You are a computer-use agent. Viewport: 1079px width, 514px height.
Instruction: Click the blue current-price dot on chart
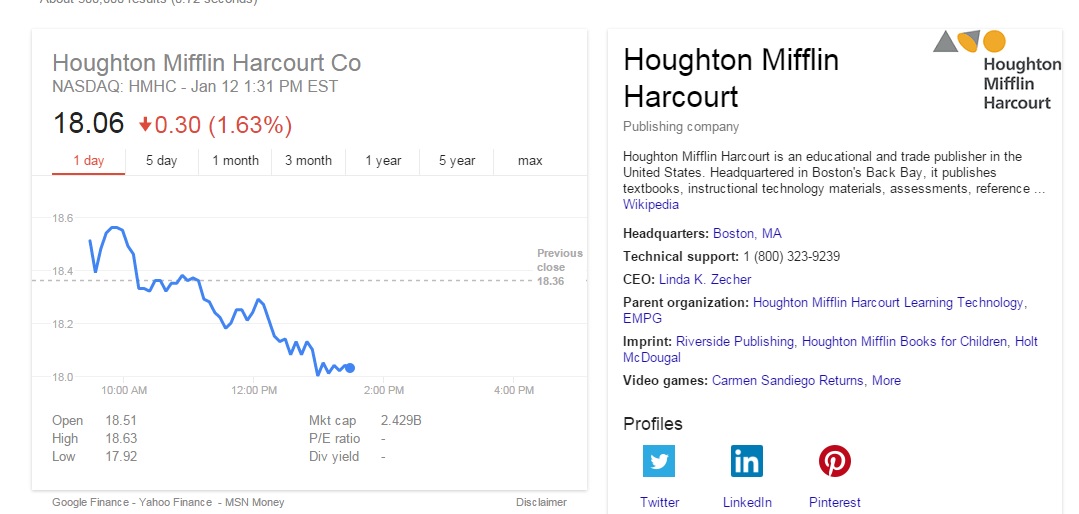(350, 368)
